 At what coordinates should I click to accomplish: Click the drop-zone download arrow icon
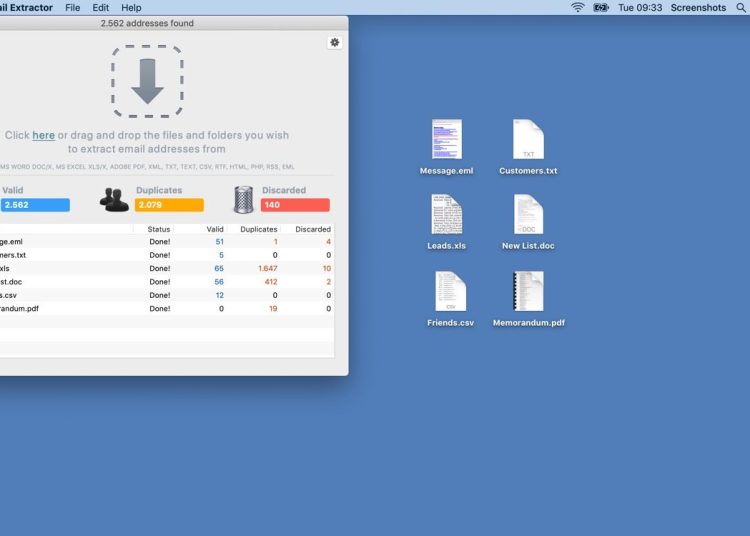pyautogui.click(x=147, y=81)
